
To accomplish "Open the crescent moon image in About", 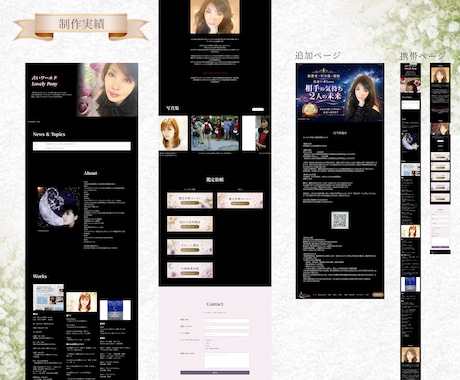I will [x=58, y=207].
